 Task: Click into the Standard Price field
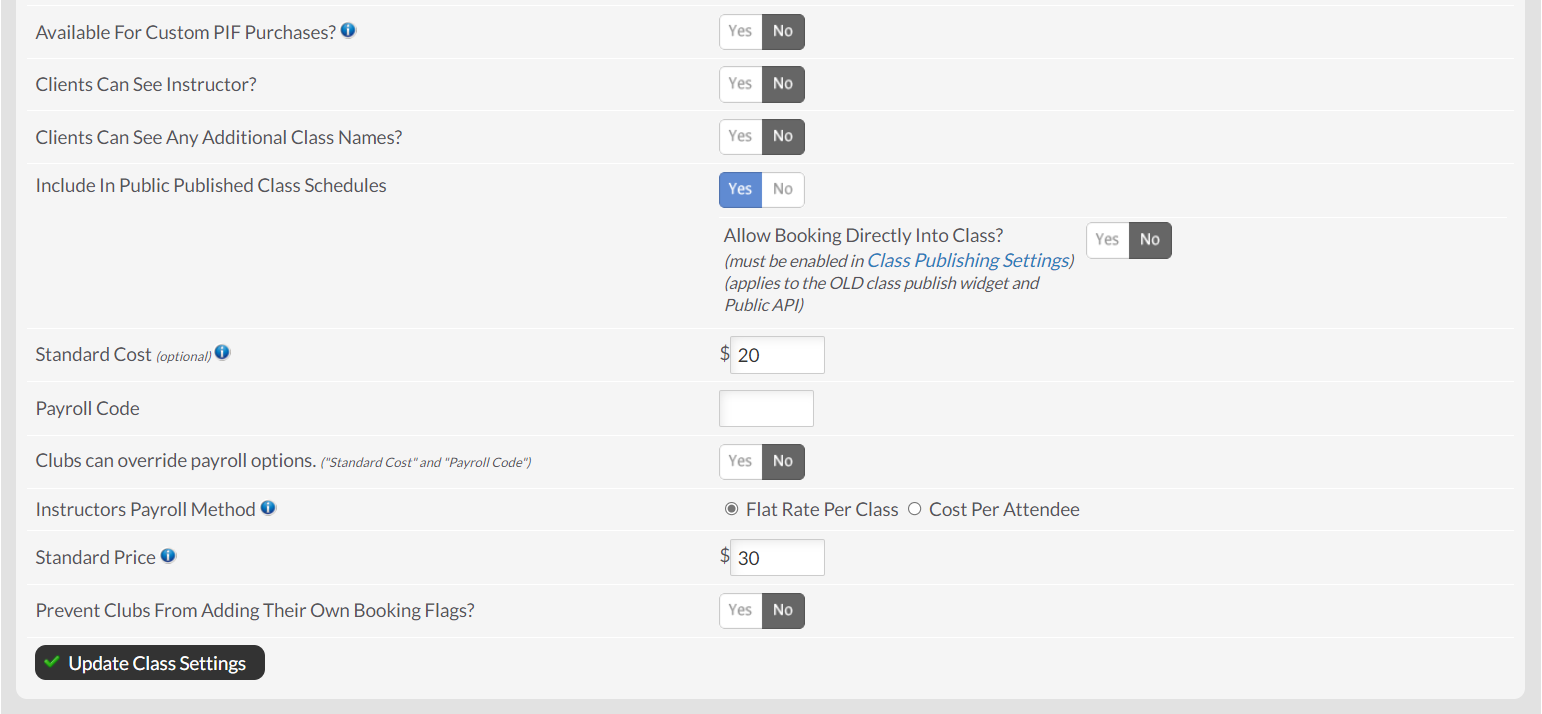pyautogui.click(x=777, y=558)
